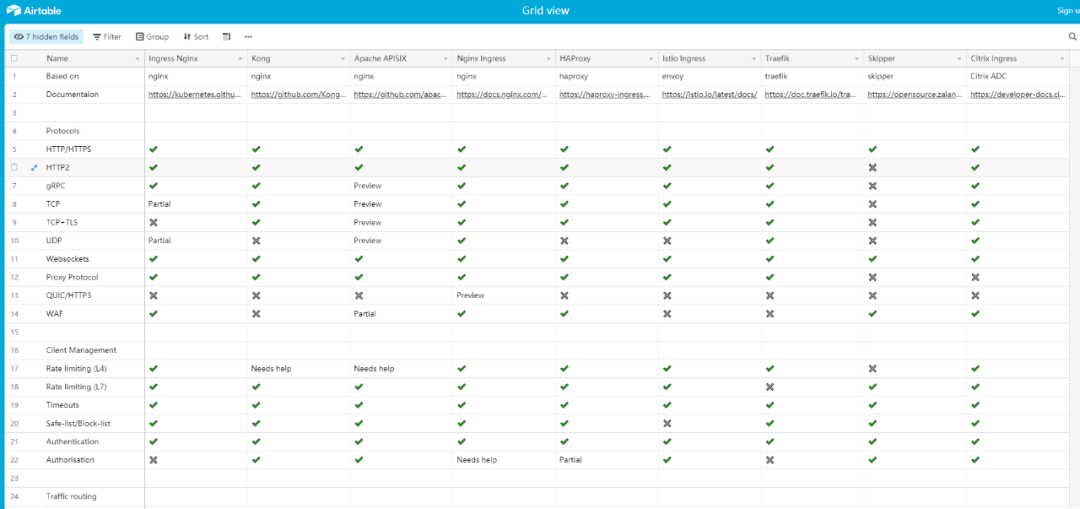Viewport: 1080px width, 509px height.
Task: Select the Apache APISIX QUIC/HTTP3 cross
Action: tap(359, 295)
